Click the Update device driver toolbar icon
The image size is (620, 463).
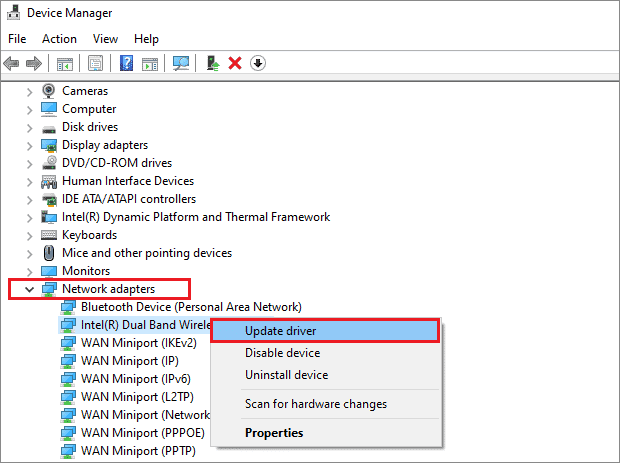pyautogui.click(x=213, y=63)
